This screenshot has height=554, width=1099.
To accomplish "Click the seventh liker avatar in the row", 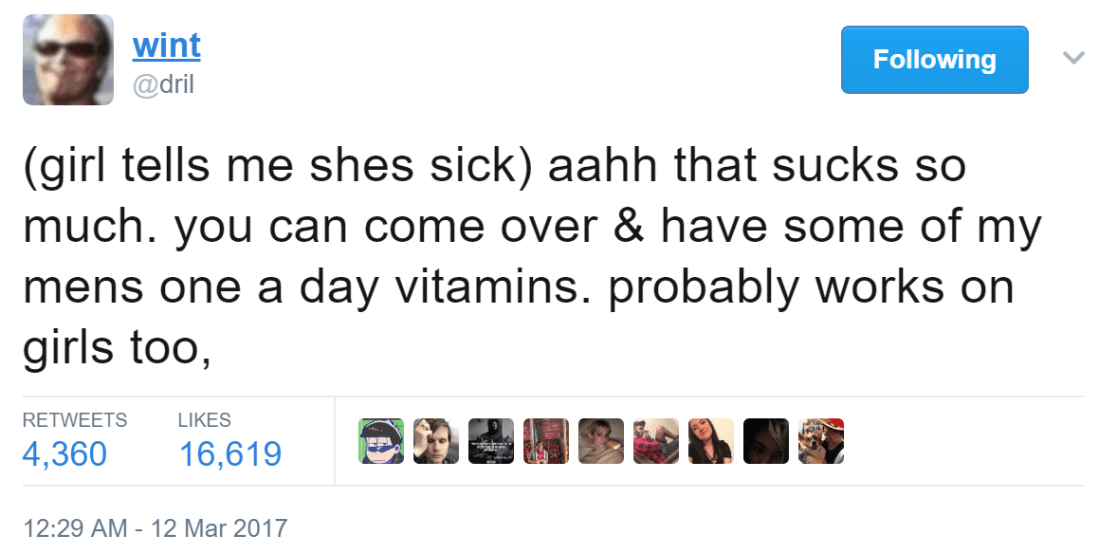I will [711, 441].
